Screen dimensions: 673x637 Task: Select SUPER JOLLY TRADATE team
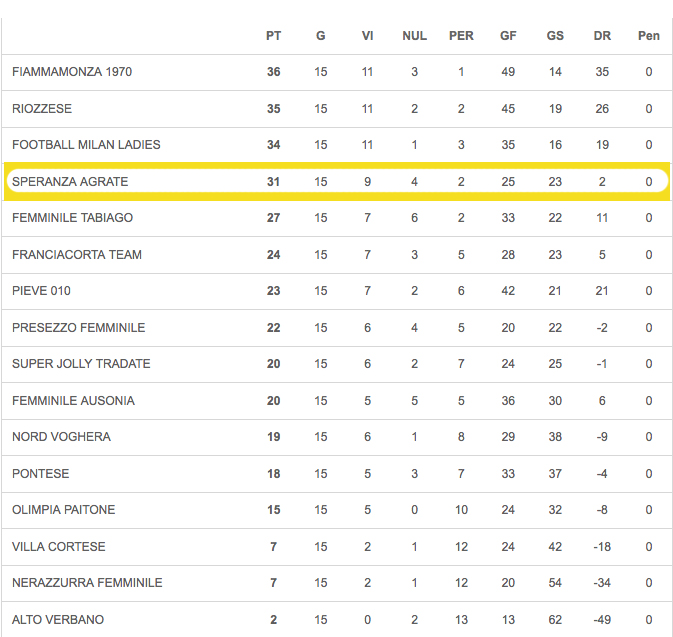tap(81, 364)
